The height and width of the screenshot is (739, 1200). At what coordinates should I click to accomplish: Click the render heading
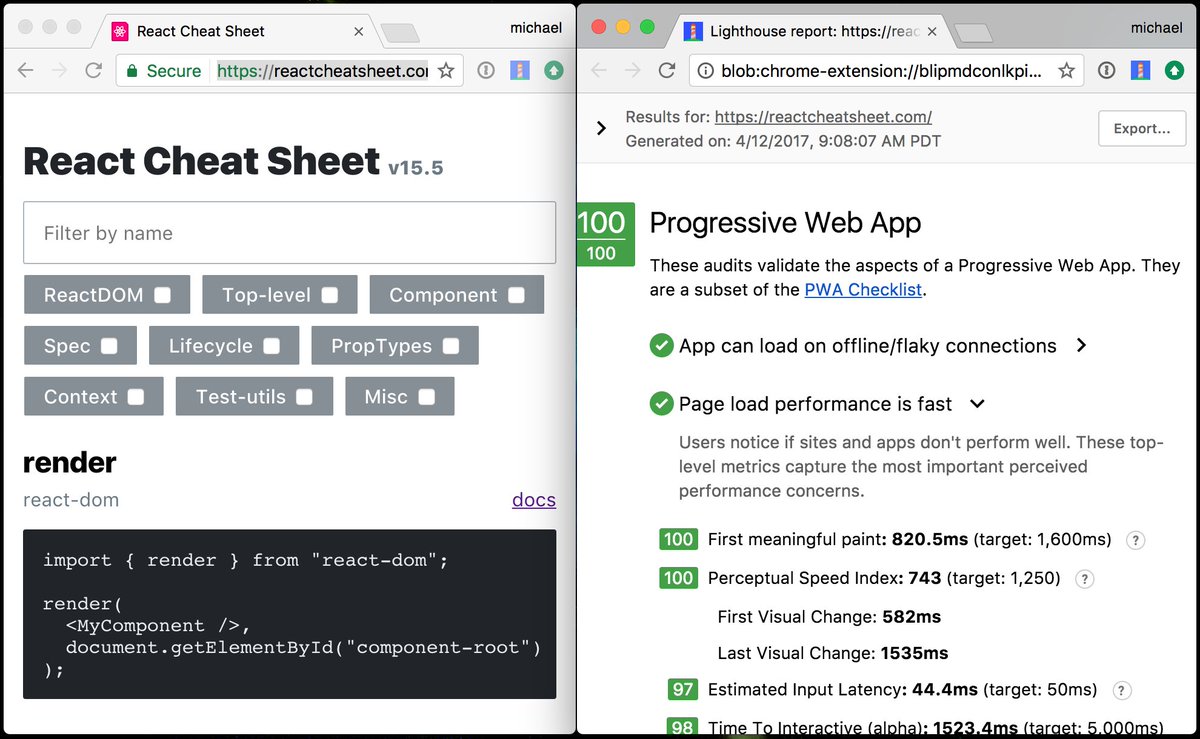[x=70, y=462]
